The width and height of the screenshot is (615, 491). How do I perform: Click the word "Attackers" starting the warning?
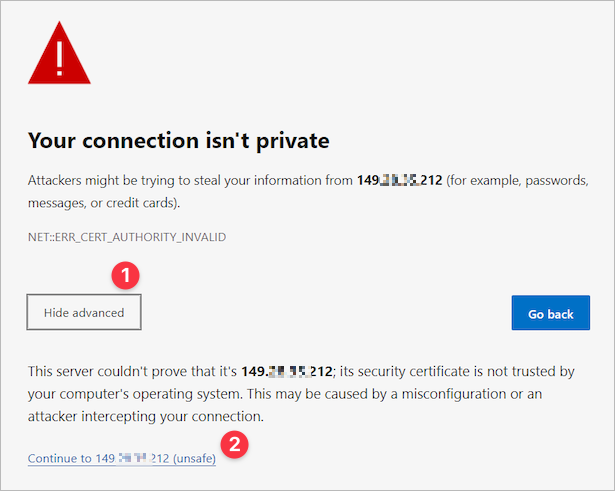point(58,181)
